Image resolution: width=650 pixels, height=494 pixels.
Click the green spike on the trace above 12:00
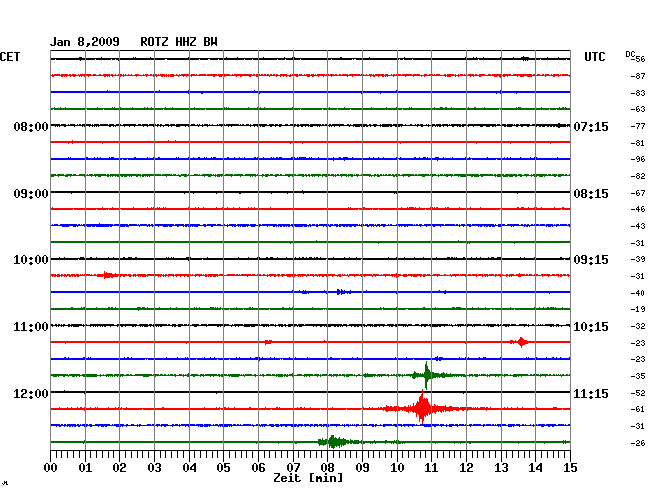click(x=427, y=375)
